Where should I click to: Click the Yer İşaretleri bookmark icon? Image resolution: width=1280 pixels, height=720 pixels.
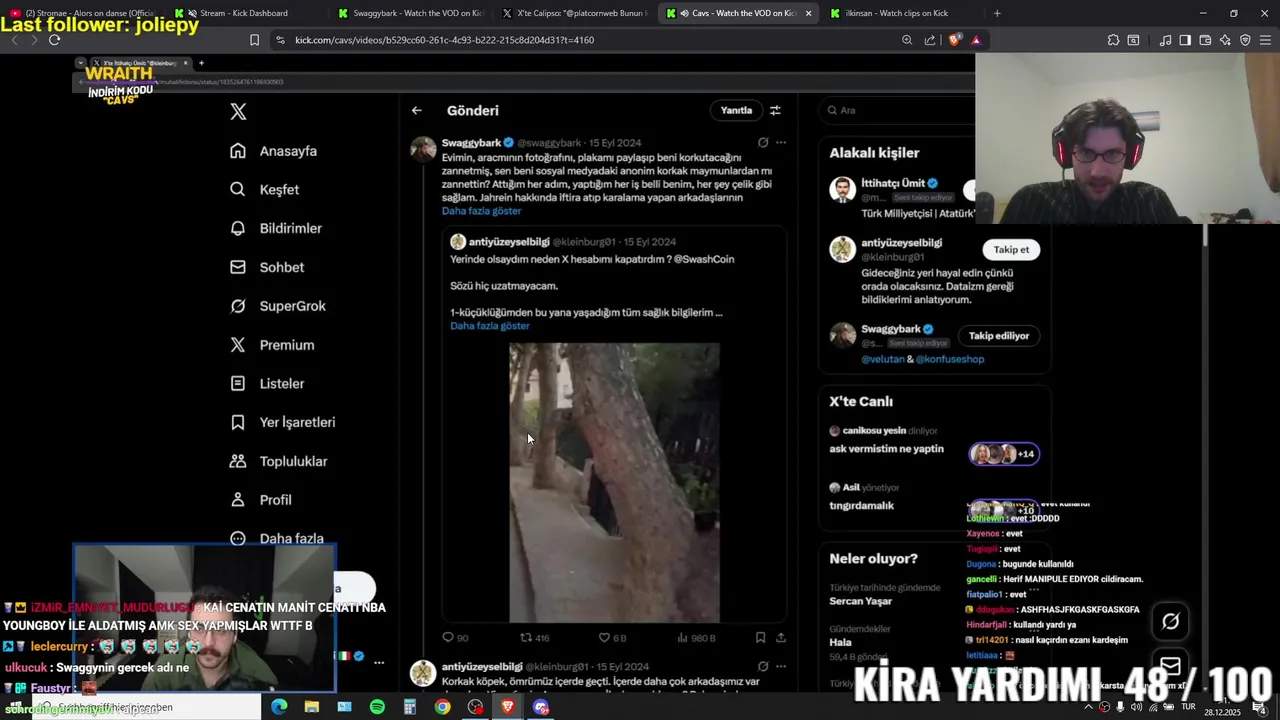pos(238,422)
